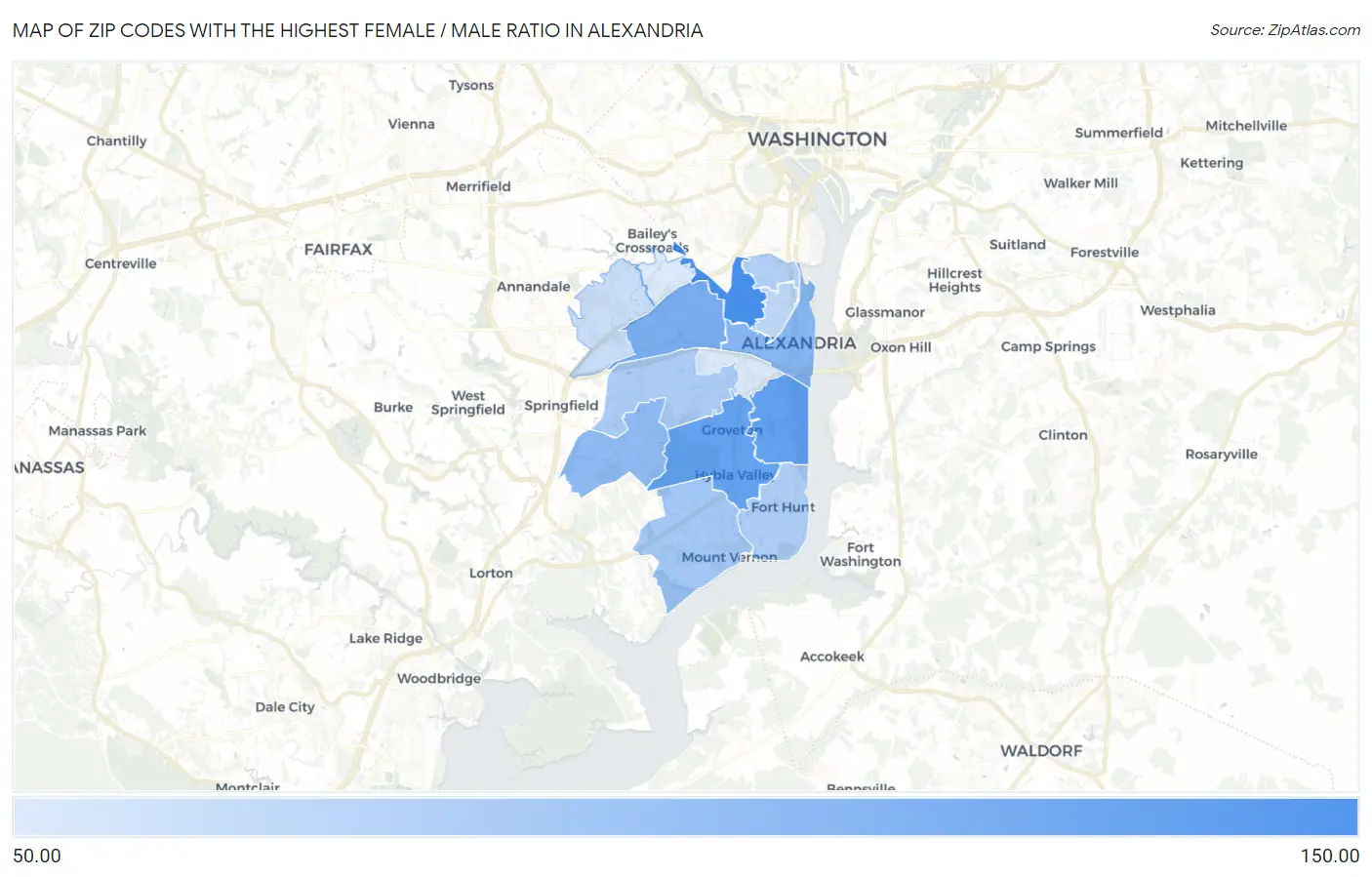Open the Source: ZipAtlas.com attribution
1372x877 pixels.
(x=1285, y=30)
